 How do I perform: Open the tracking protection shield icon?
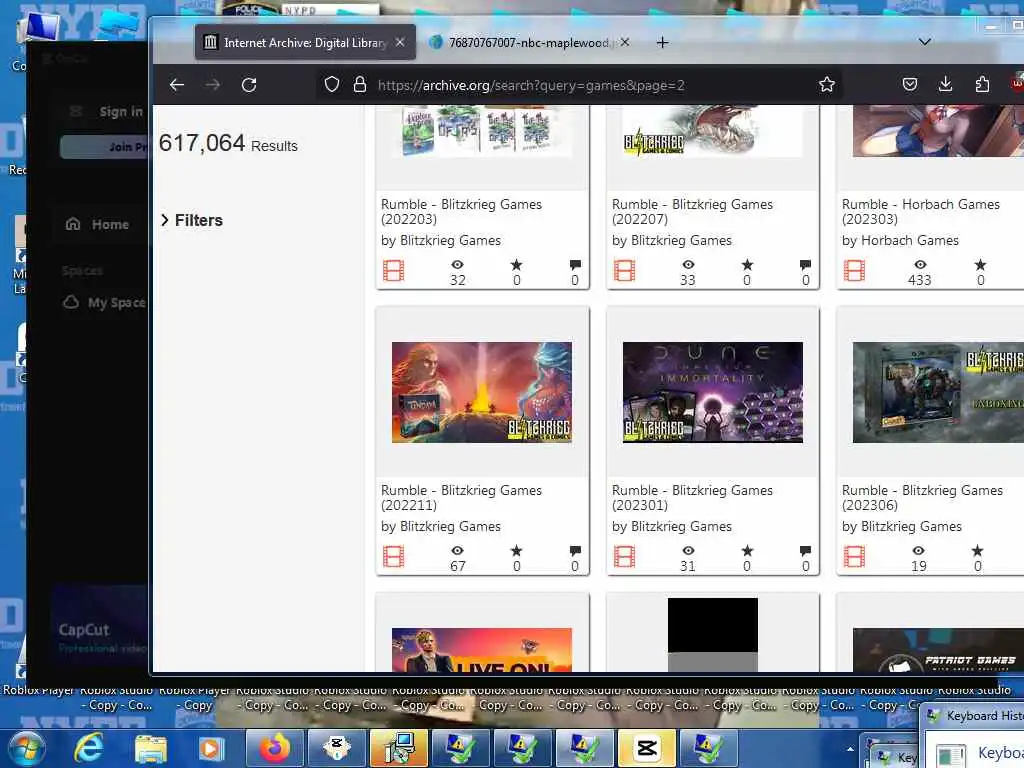(x=332, y=84)
